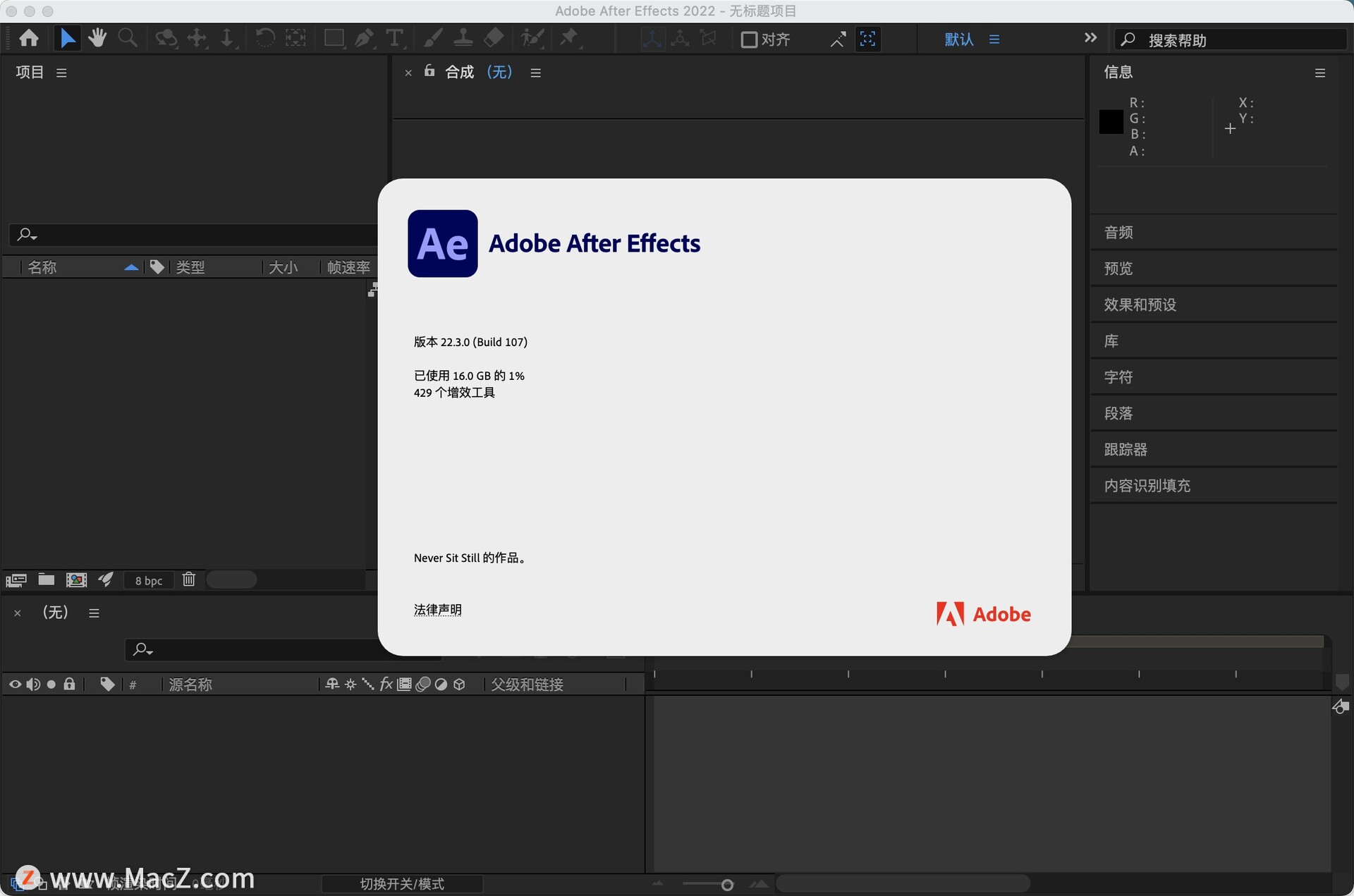Enable the 对齐 snapping checkbox

[749, 39]
